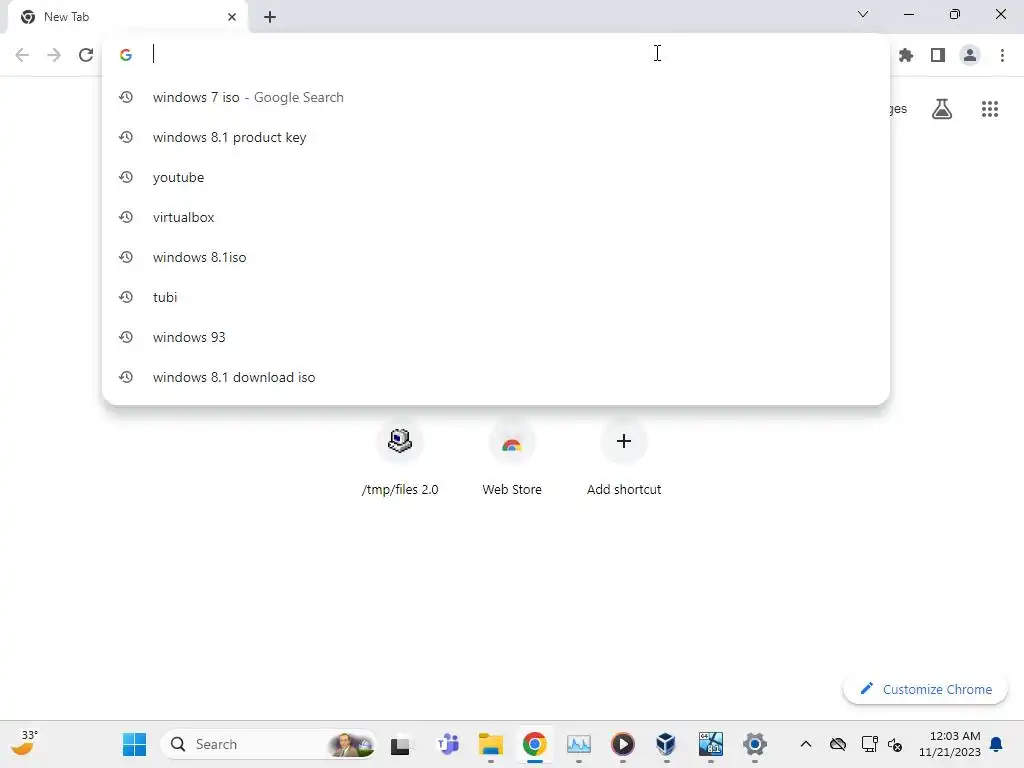Show hidden system tray icons
The image size is (1024, 768).
[806, 744]
